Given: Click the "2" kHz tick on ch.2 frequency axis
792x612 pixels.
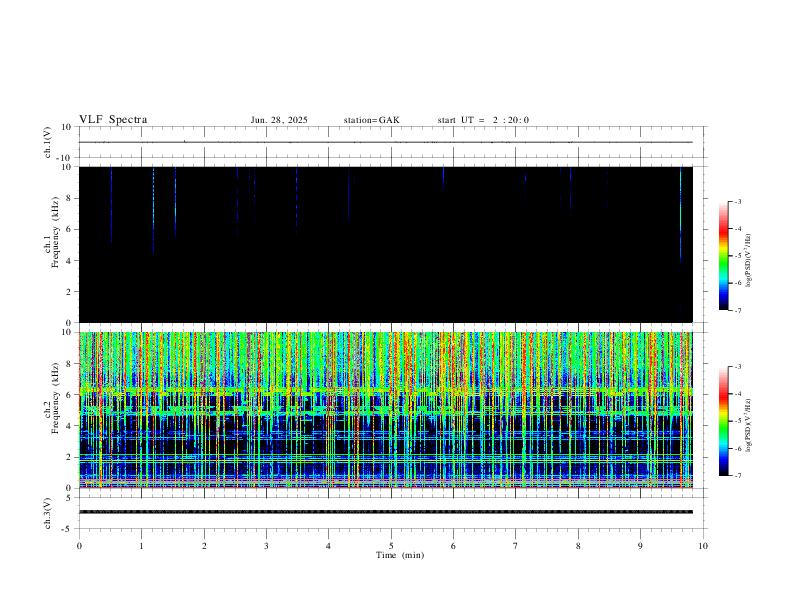Looking at the screenshot, I should (70, 457).
